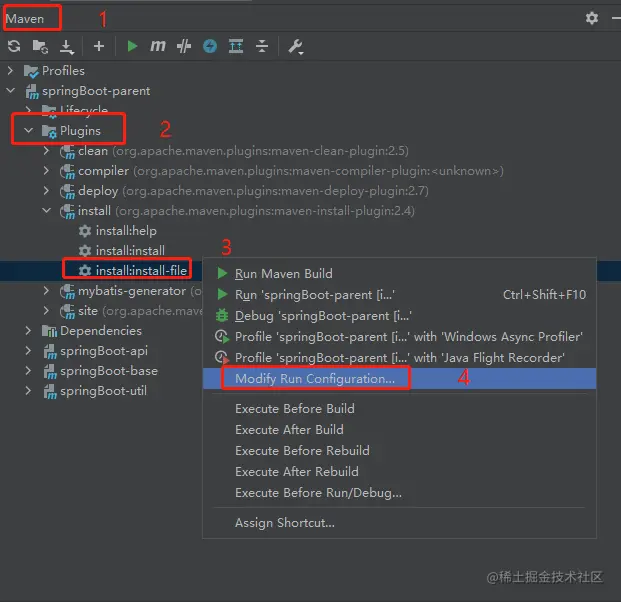Click the springBoot-api module icon
Image resolution: width=621 pixels, height=602 pixels.
click(x=50, y=352)
